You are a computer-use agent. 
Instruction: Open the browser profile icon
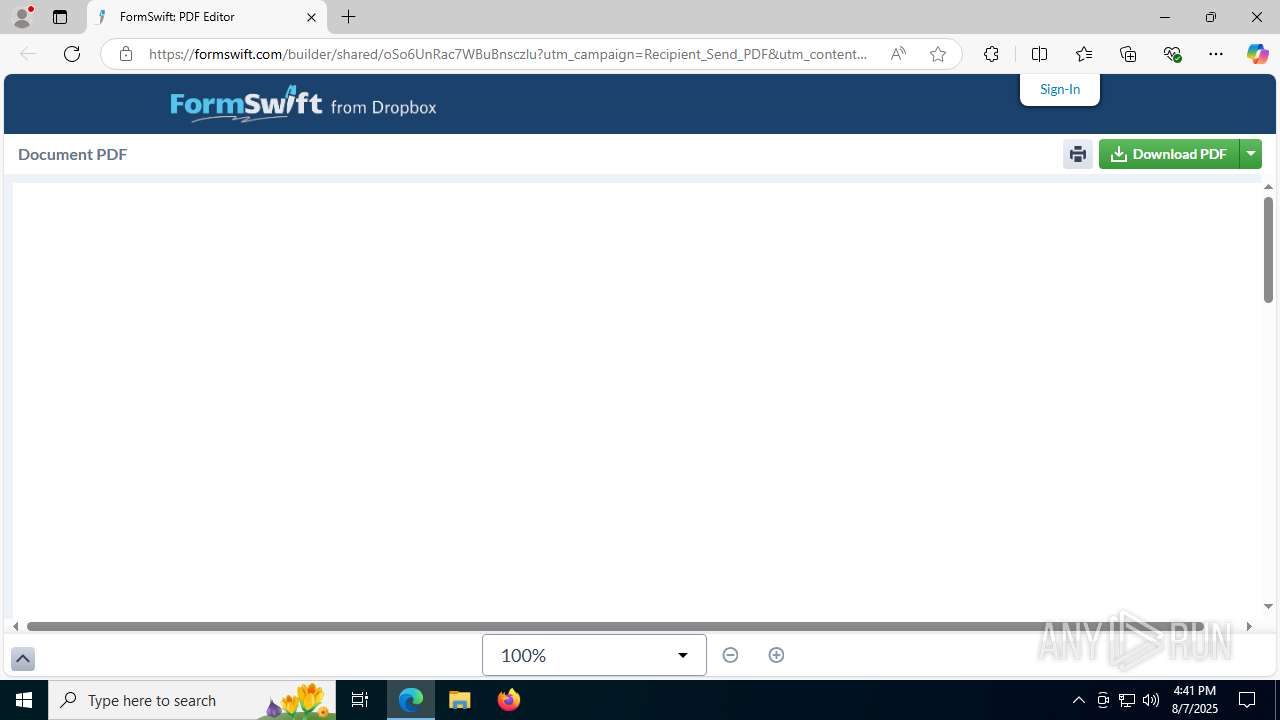click(x=22, y=17)
